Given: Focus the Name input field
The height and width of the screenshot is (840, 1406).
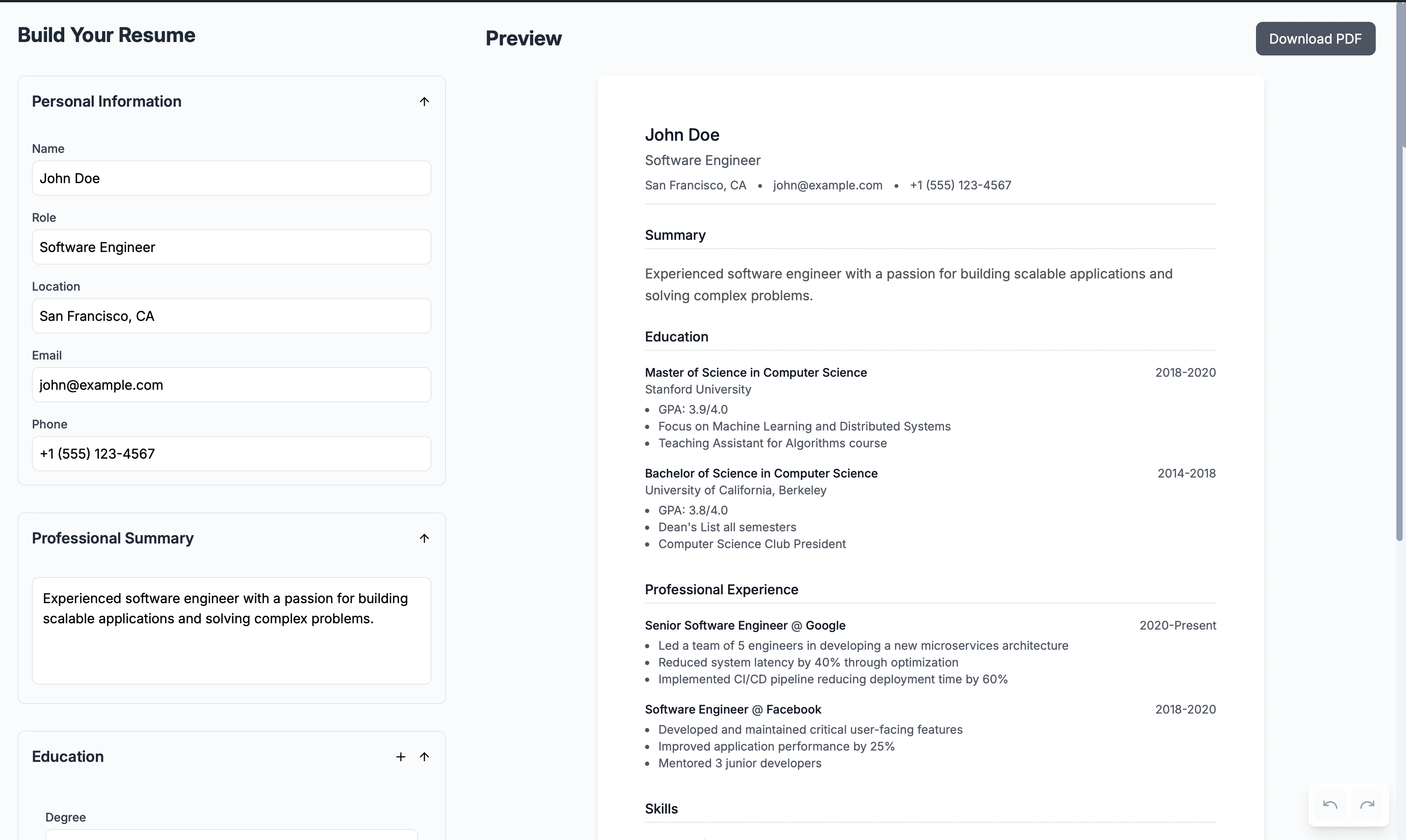Looking at the screenshot, I should [x=231, y=178].
